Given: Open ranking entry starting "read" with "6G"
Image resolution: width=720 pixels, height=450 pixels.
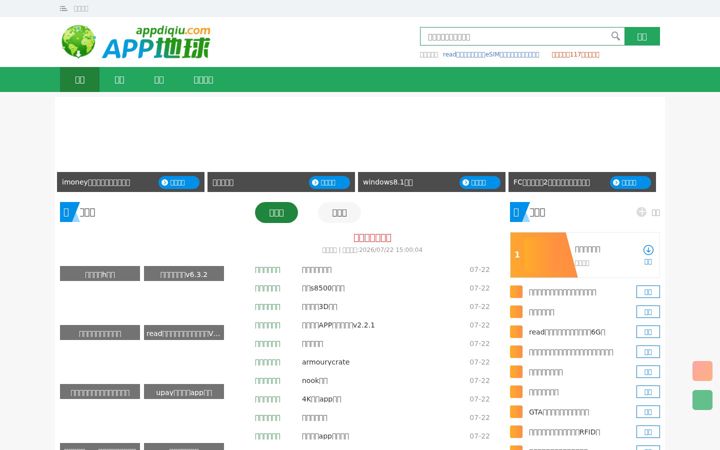Looking at the screenshot, I should [x=567, y=332].
